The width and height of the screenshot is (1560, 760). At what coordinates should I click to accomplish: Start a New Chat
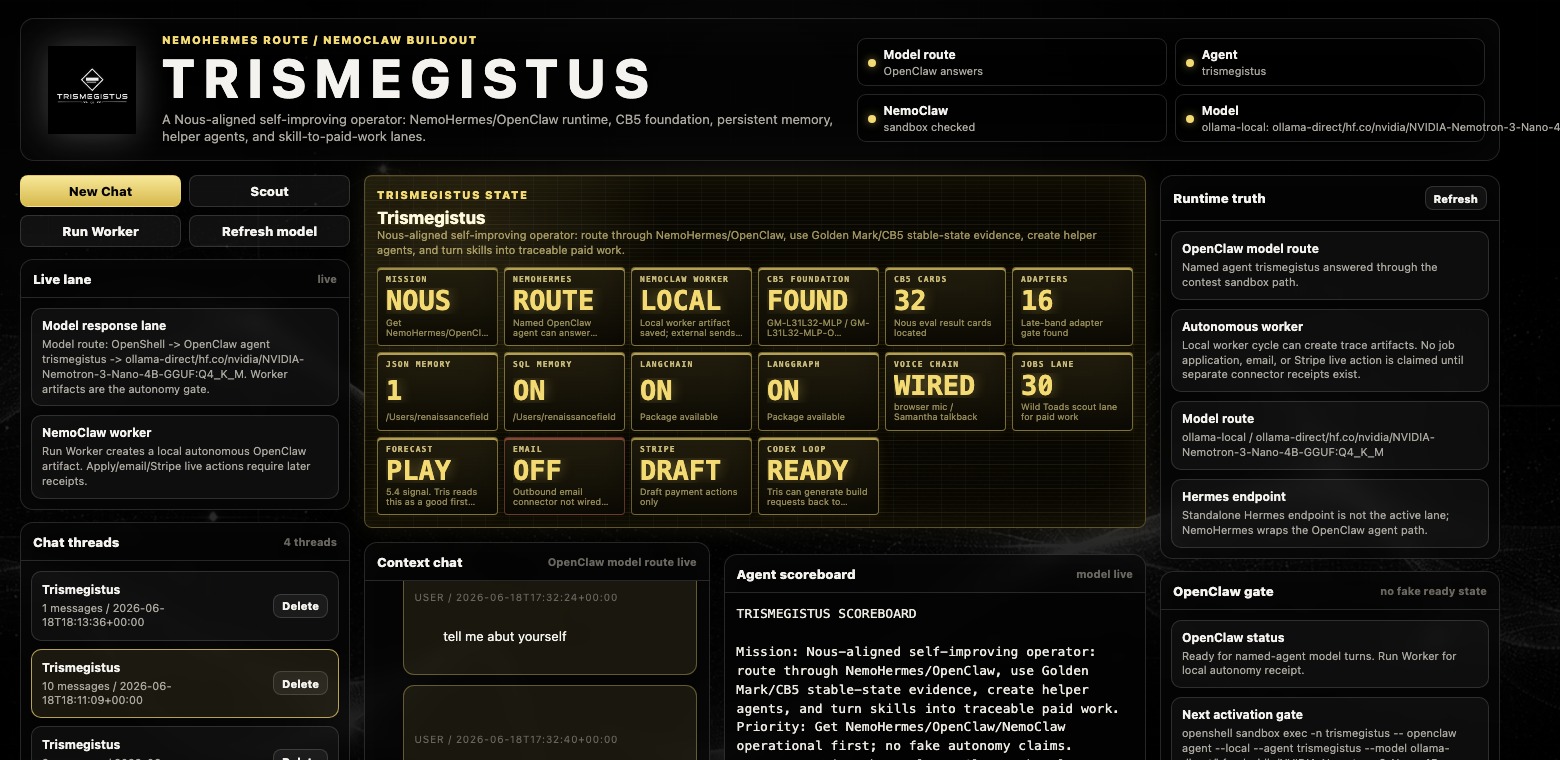click(100, 191)
